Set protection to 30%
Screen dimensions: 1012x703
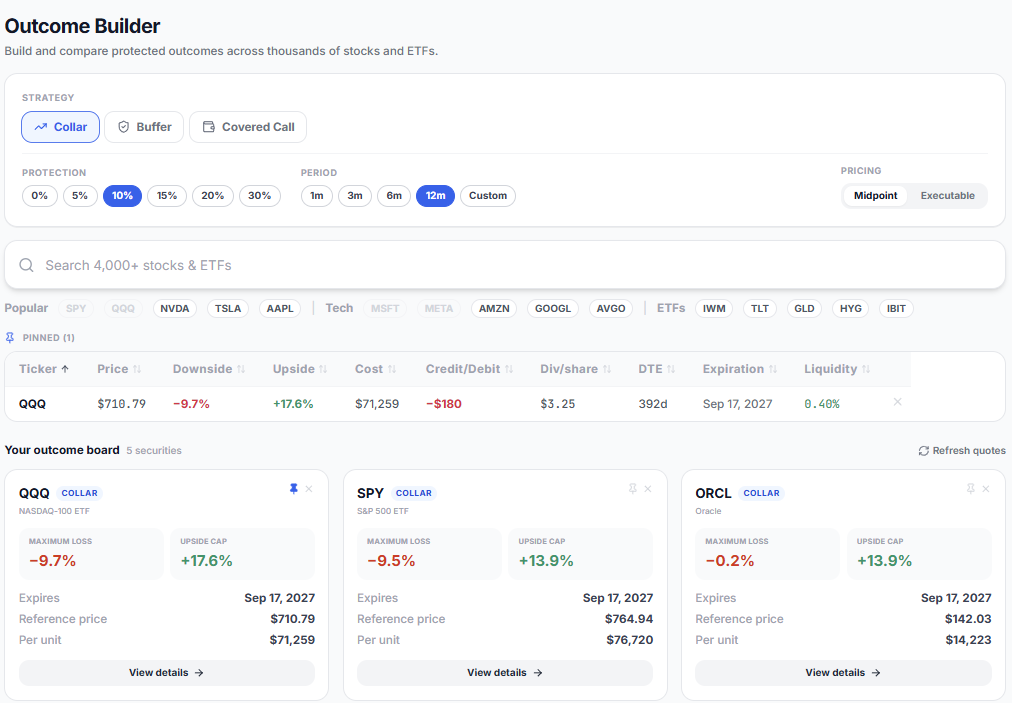pos(259,196)
